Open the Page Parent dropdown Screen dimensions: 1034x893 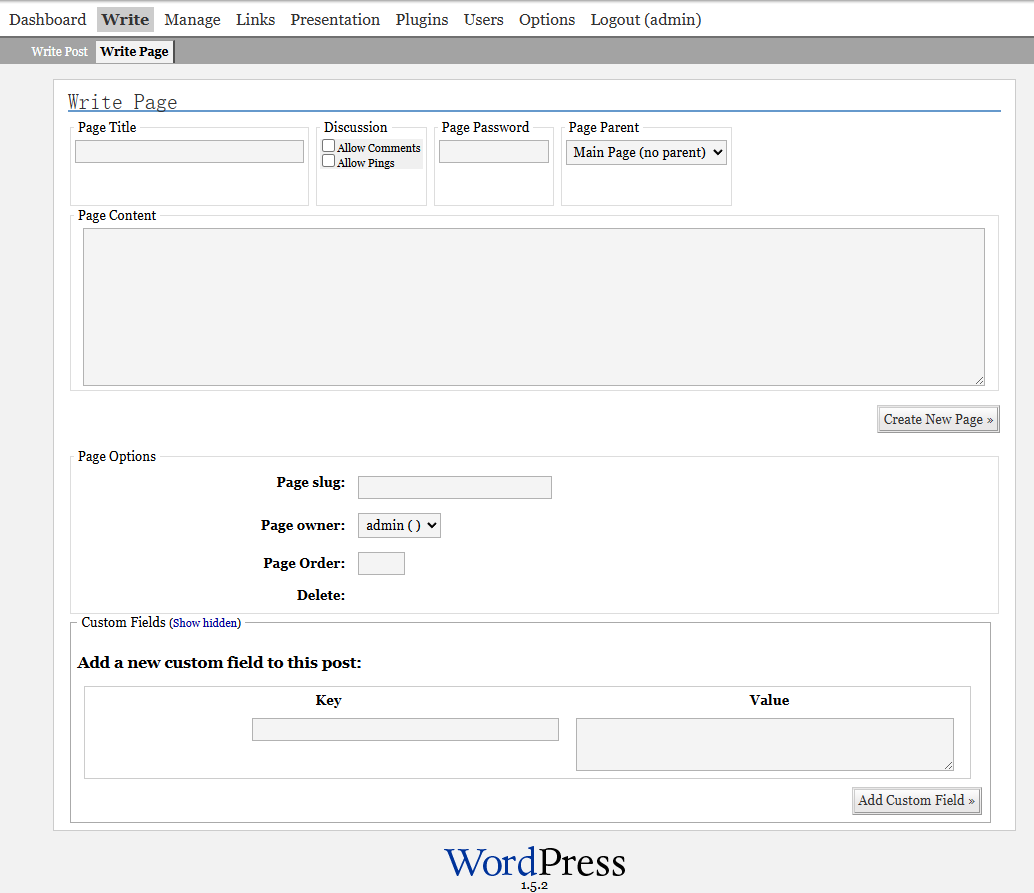(x=646, y=152)
